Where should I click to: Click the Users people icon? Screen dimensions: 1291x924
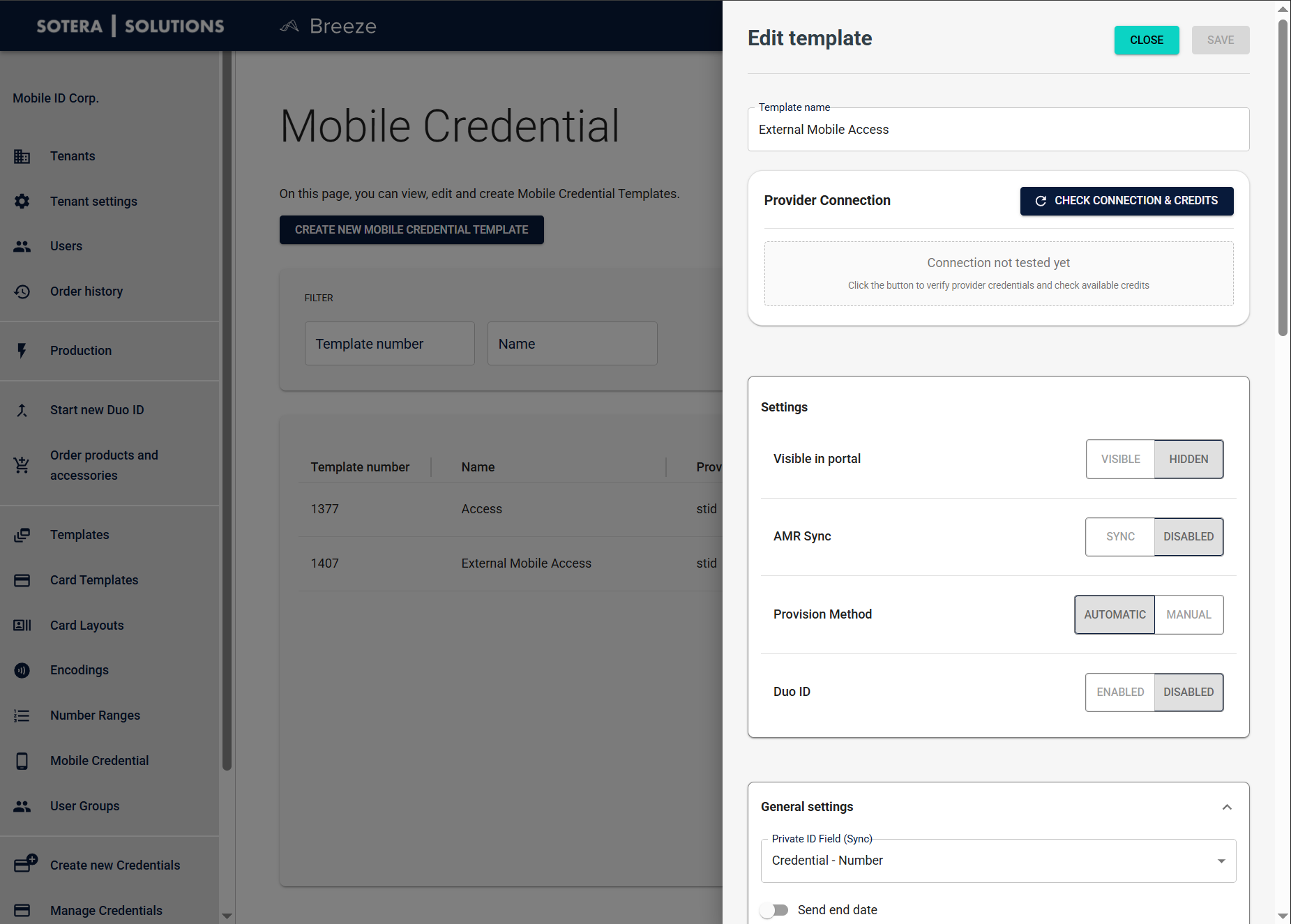tap(22, 246)
